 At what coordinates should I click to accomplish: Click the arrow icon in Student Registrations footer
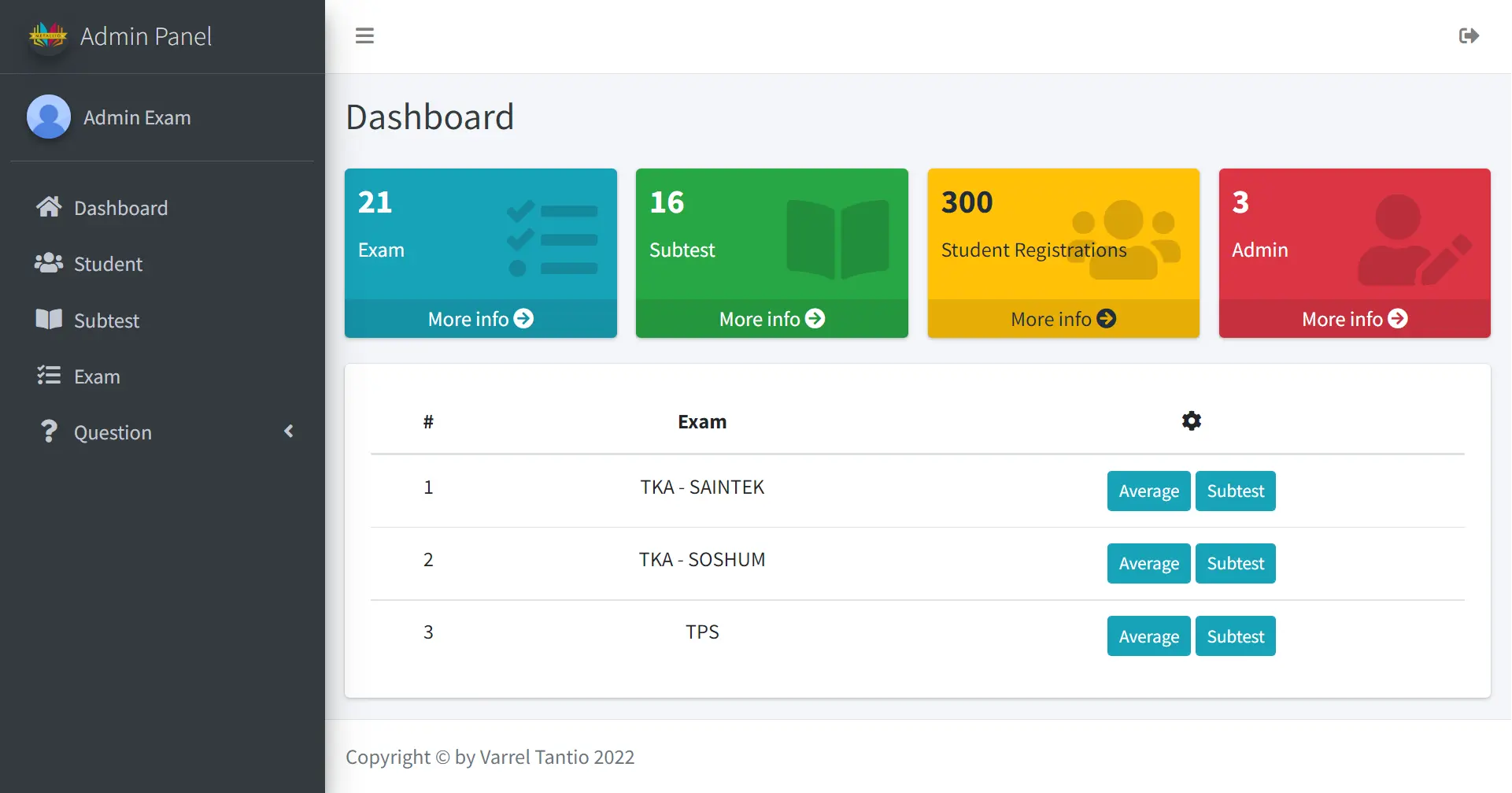coord(1107,318)
